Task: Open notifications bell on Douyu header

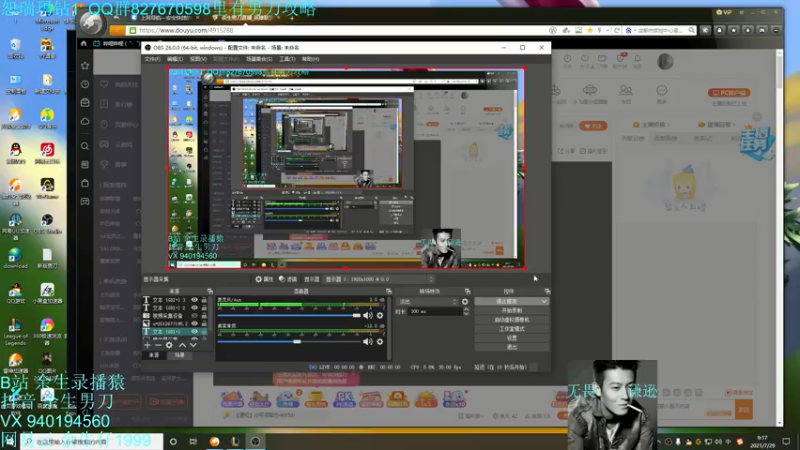Action: pyautogui.click(x=637, y=61)
